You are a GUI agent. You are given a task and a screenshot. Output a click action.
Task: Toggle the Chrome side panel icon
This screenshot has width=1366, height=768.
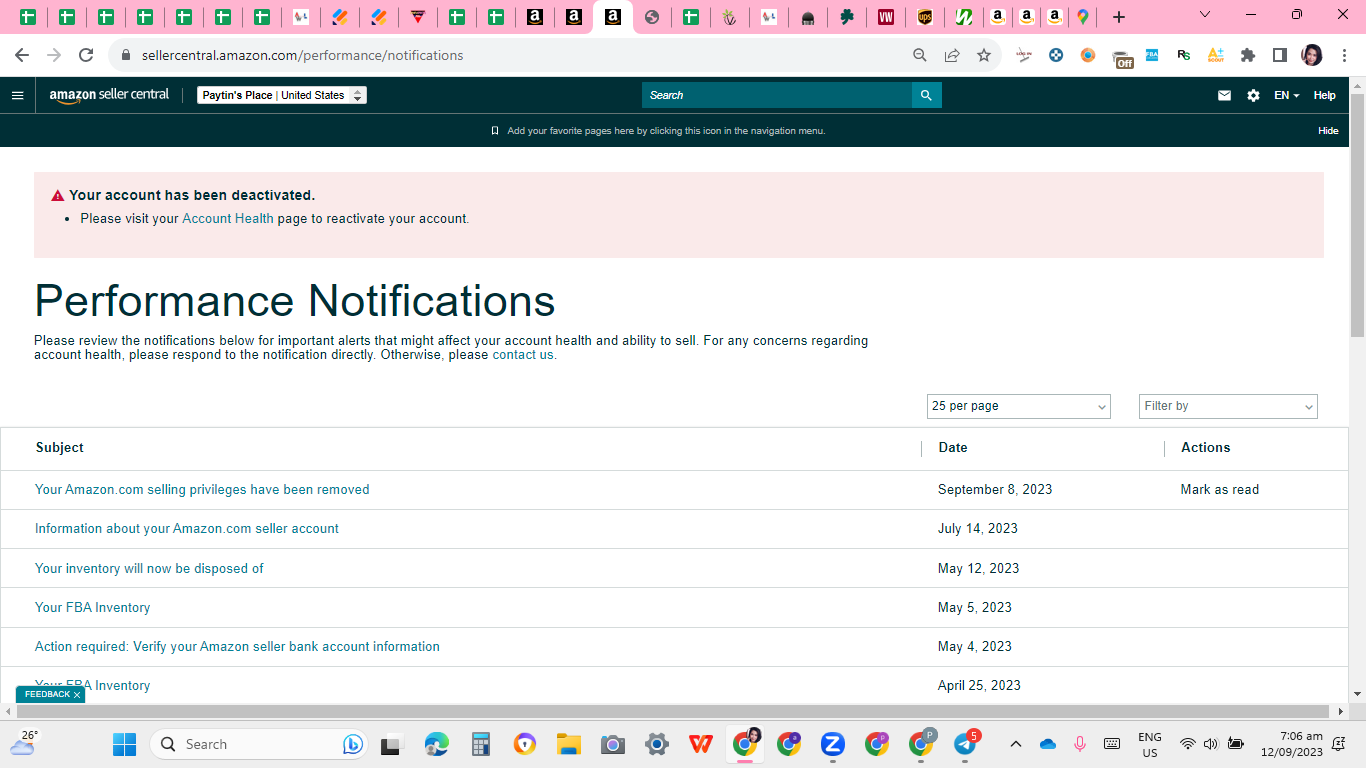(1280, 55)
